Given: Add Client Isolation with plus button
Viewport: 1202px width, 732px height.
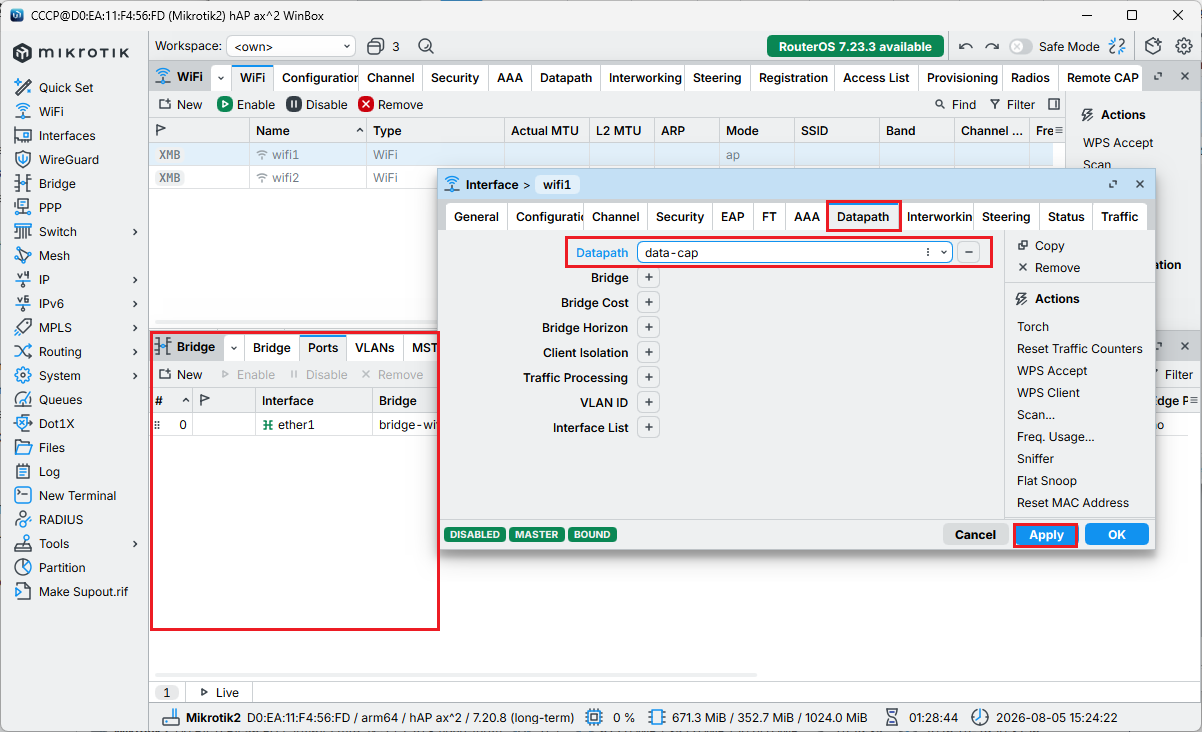Looking at the screenshot, I should (x=648, y=352).
